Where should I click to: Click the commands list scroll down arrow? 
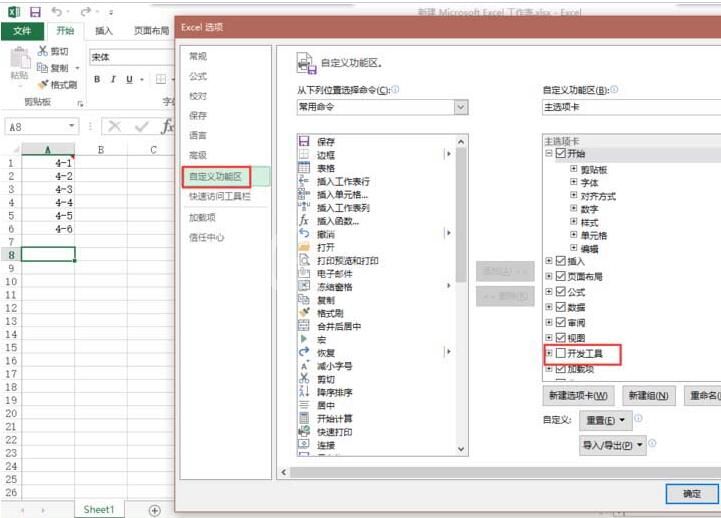point(461,449)
